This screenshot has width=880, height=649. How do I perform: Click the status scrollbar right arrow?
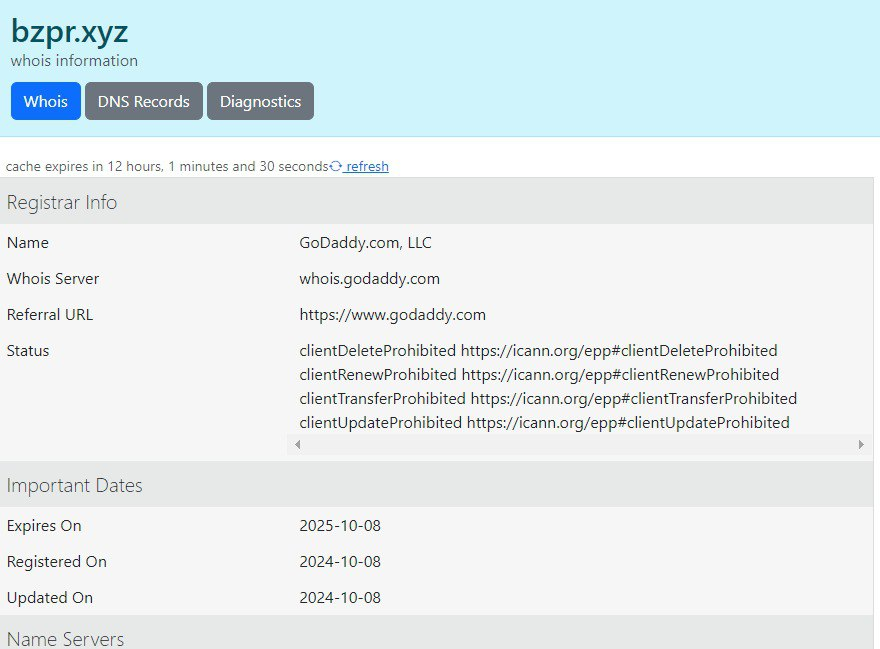pyautogui.click(x=861, y=445)
